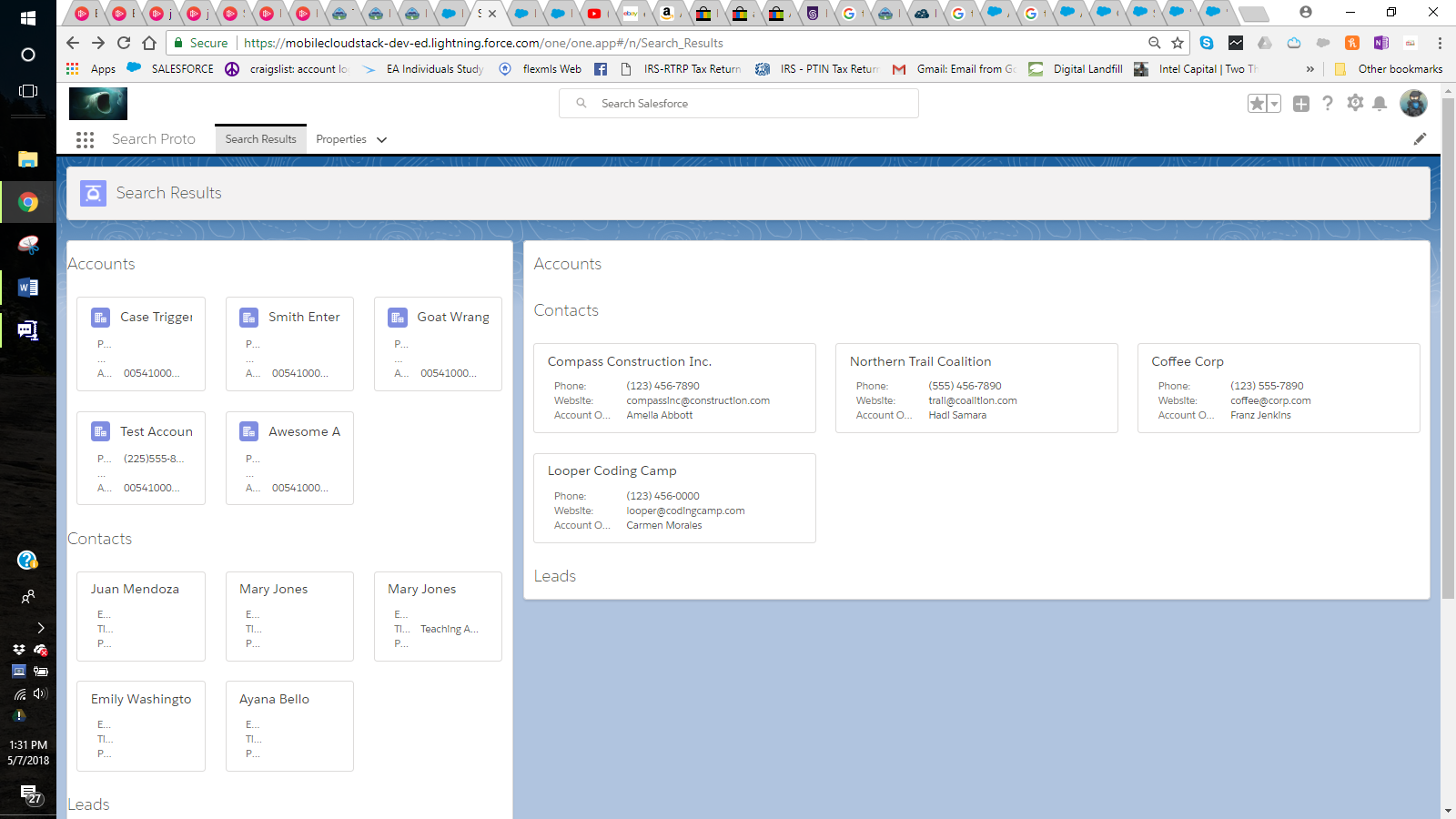Switch to the Search Results tab
The width and height of the screenshot is (1456, 819).
[260, 138]
